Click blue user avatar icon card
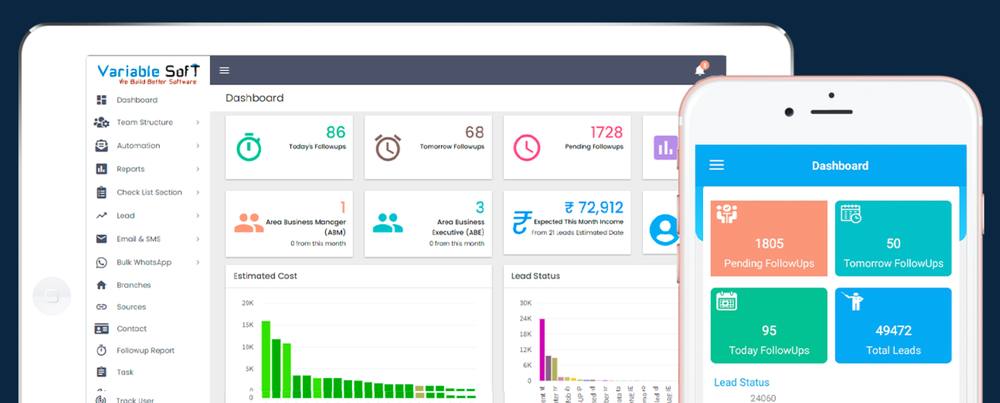The image size is (1000, 403). tap(663, 230)
